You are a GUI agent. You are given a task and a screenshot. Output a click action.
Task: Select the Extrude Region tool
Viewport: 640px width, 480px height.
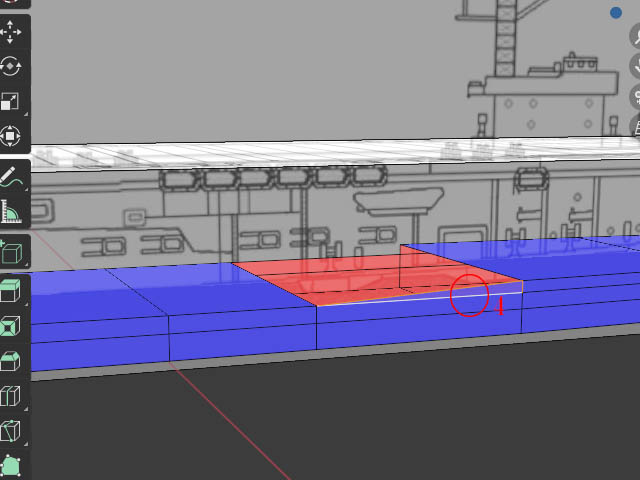tap(11, 291)
